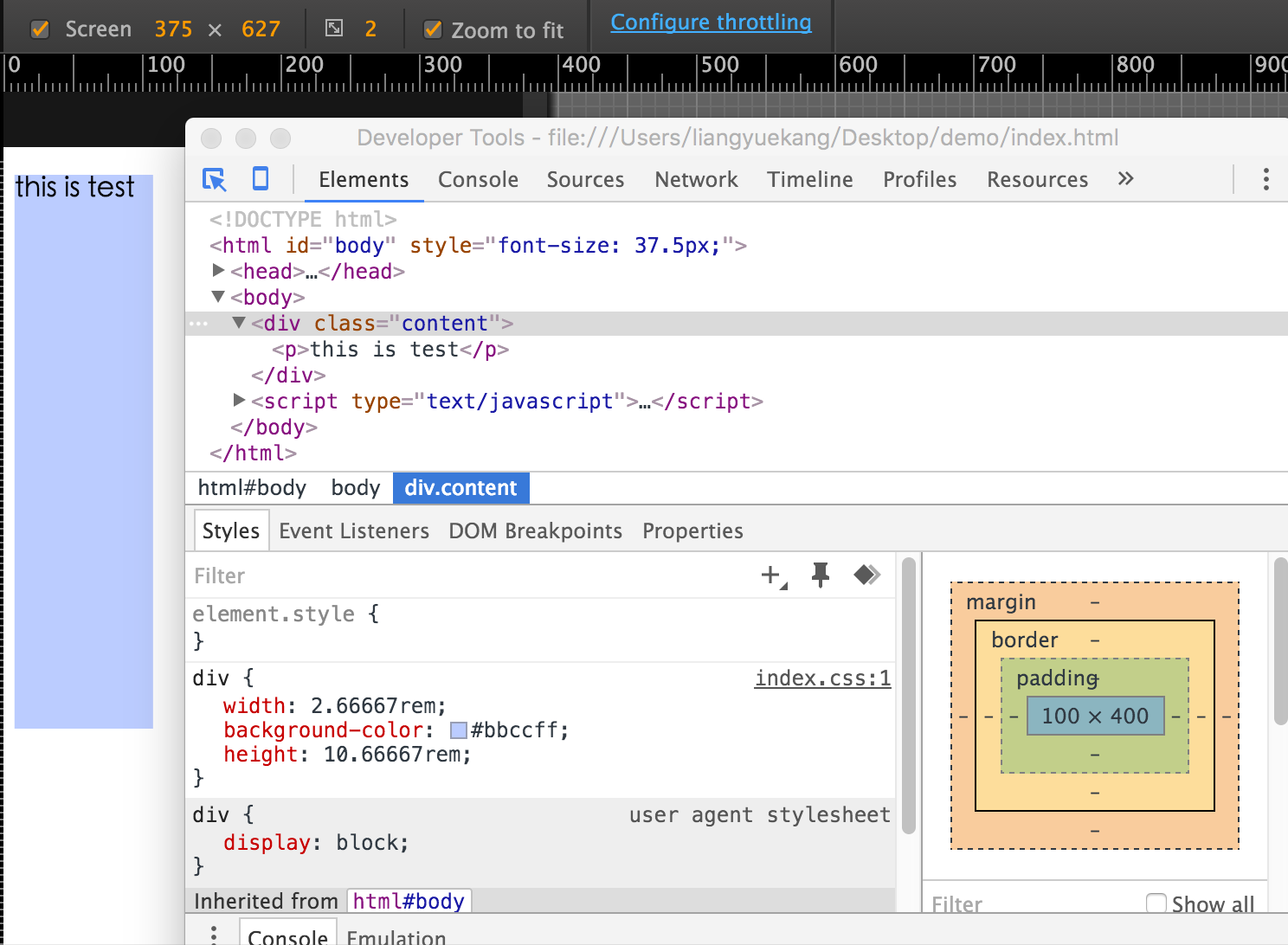Open the Profiles tab

point(919,179)
